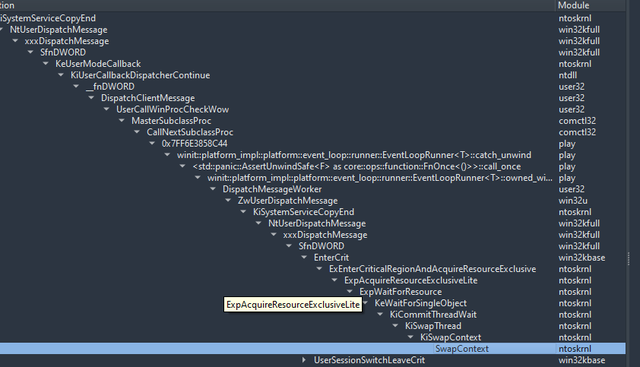Image resolution: width=640 pixels, height=367 pixels.
Task: Collapse the NtUserDispatchMessage node at top
Action: coord(2,30)
